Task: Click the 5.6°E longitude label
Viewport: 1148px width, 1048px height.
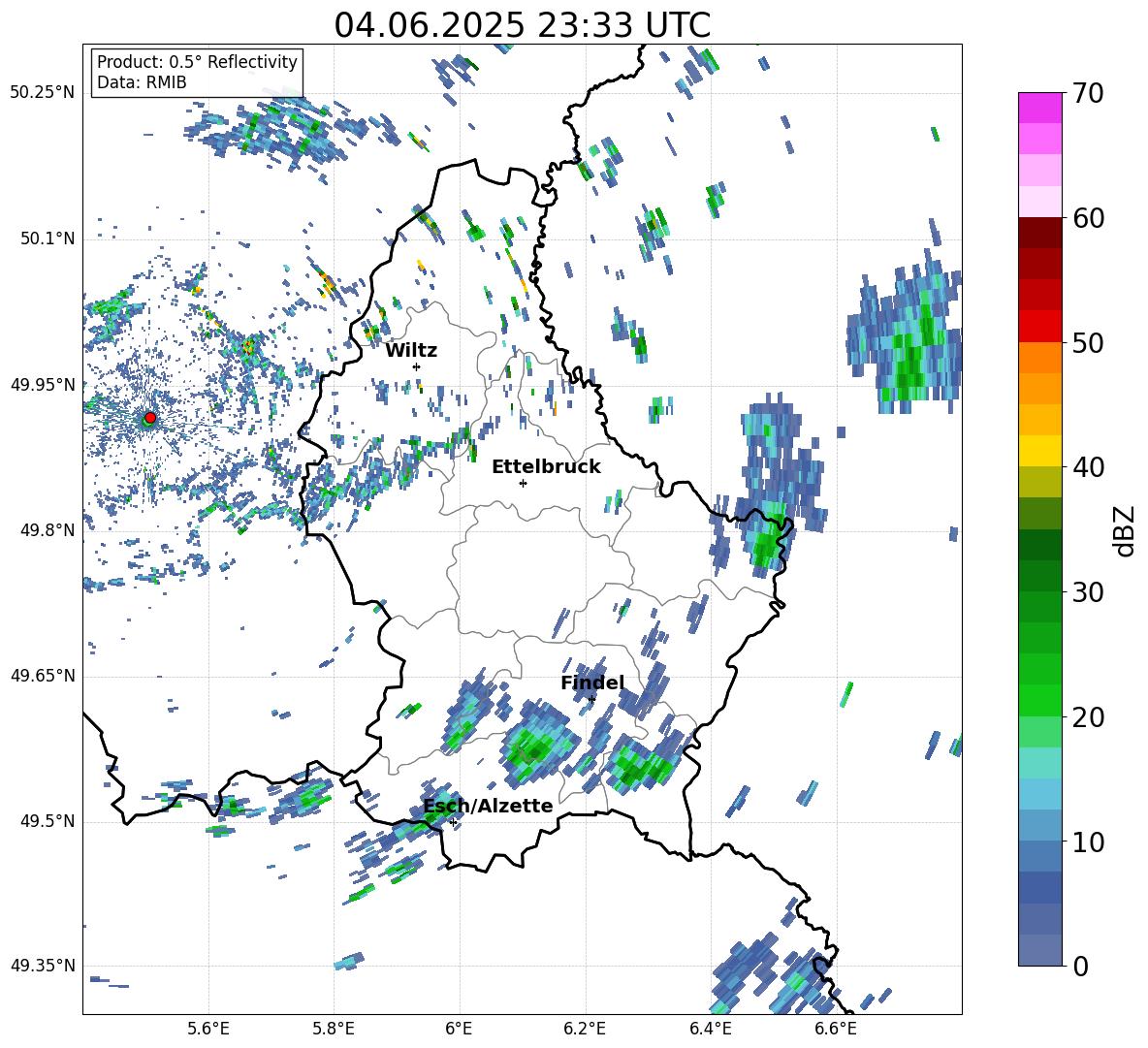Action: (x=208, y=1029)
